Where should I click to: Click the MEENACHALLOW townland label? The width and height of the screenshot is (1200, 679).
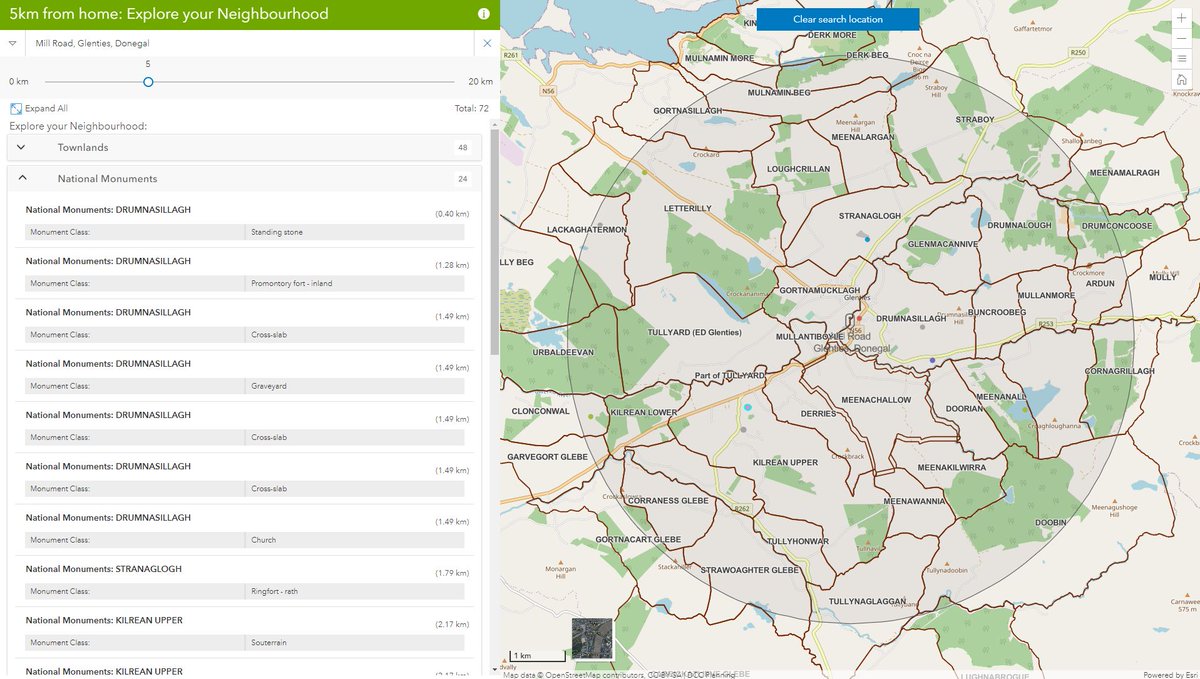tap(877, 399)
